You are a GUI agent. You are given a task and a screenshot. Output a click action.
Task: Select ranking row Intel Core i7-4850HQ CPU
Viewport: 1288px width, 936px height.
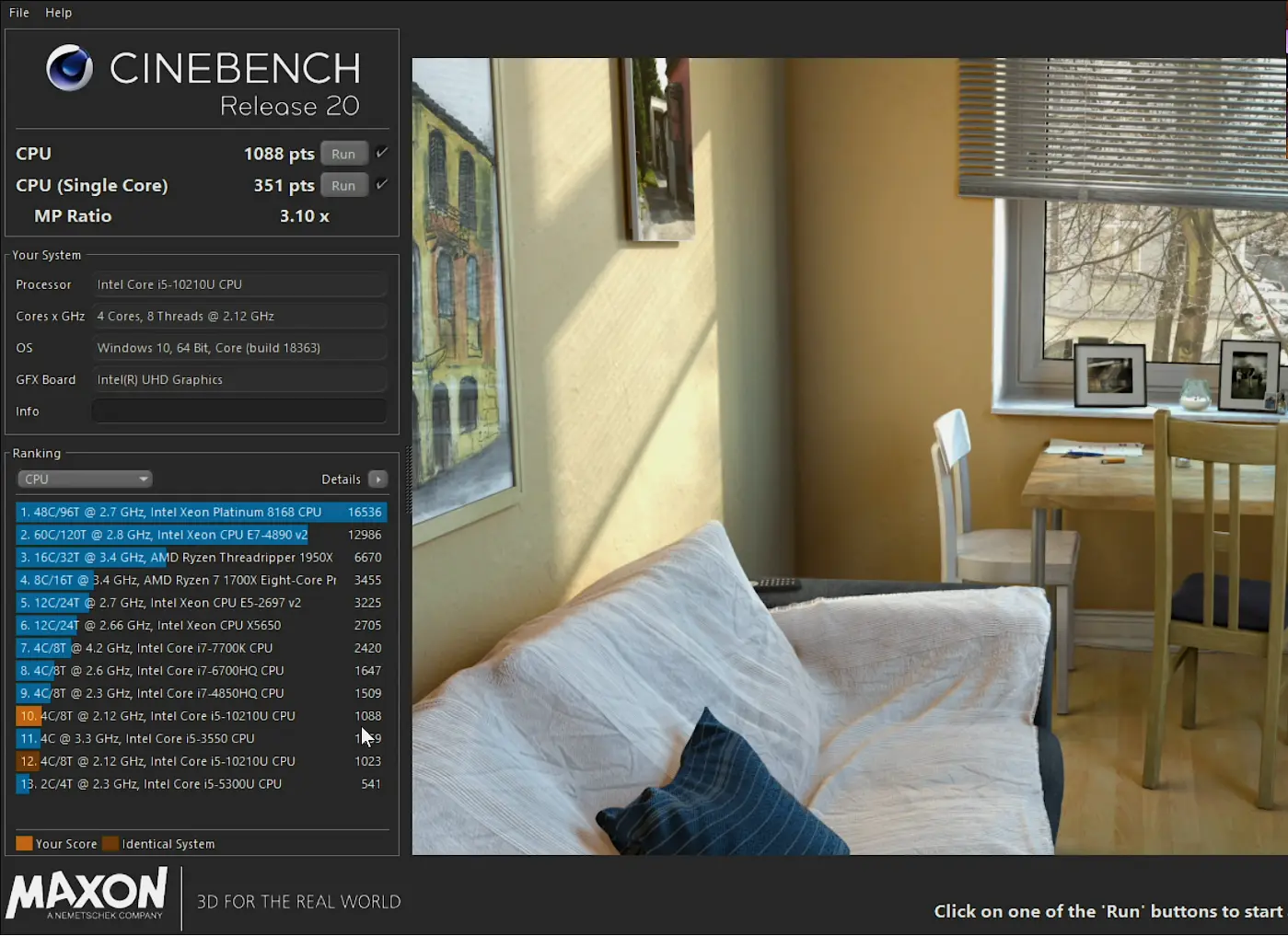(201, 693)
